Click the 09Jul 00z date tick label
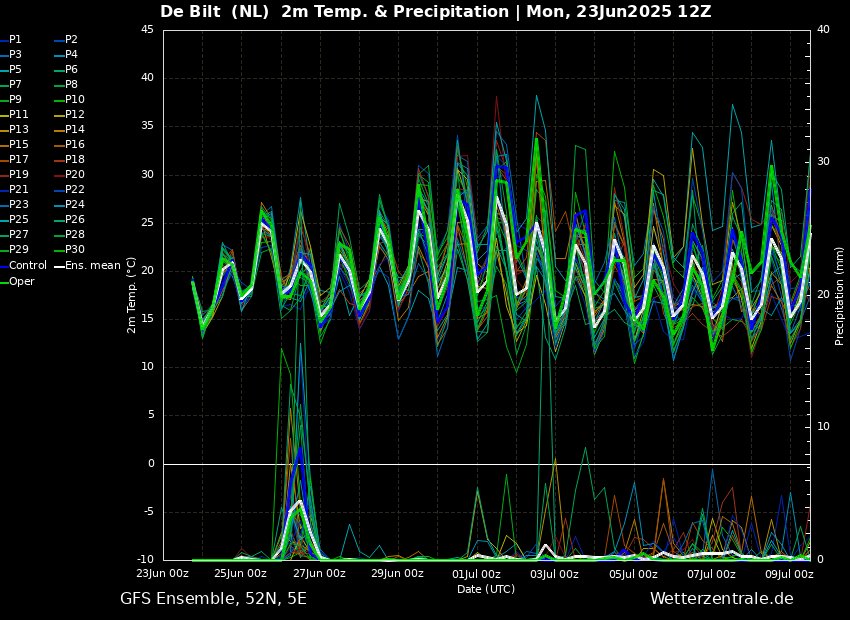Screen dimensions: 850x620 (x=789, y=573)
